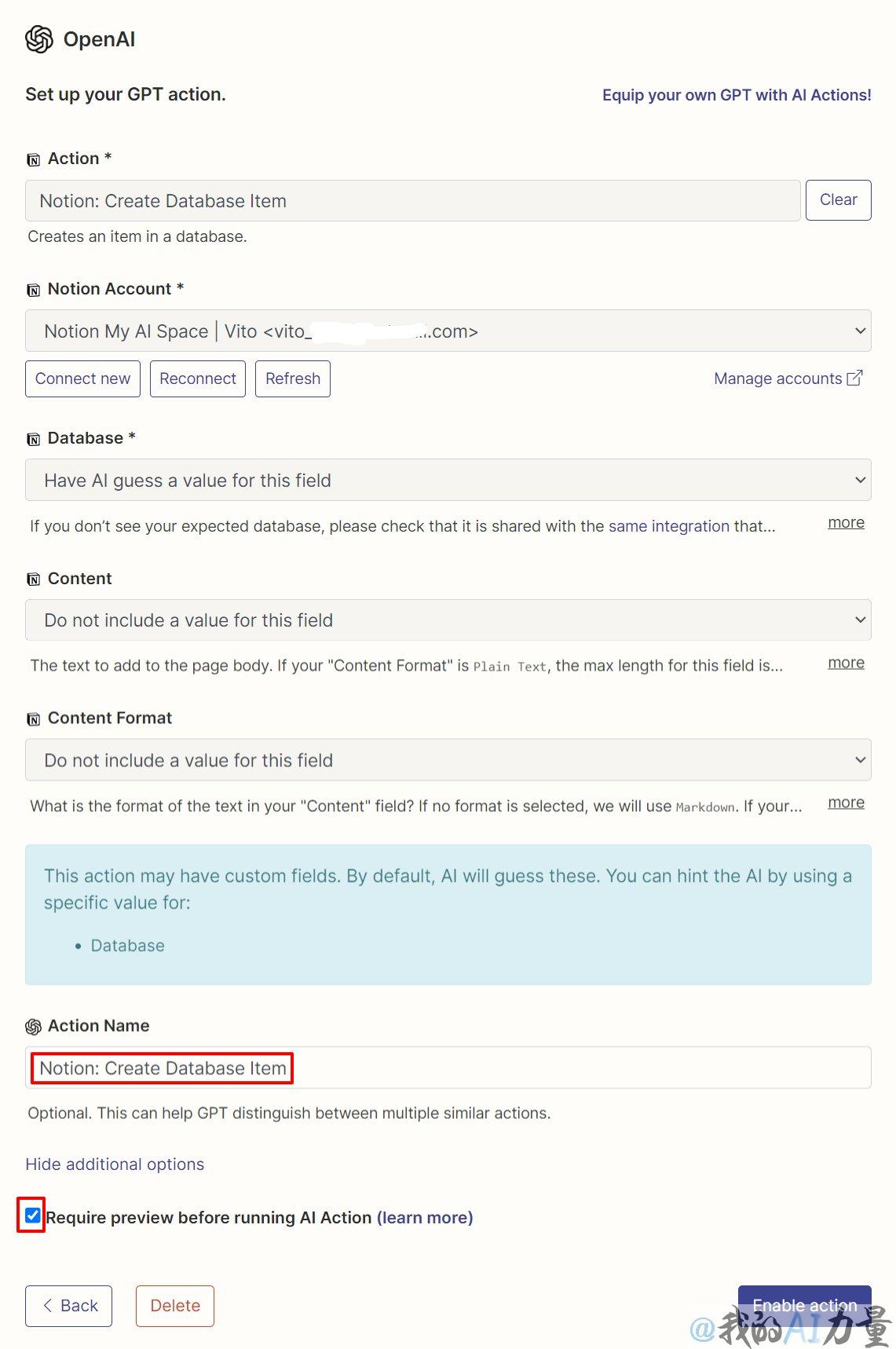
Task: Toggle Require preview before running checkbox
Action: coord(32,1216)
